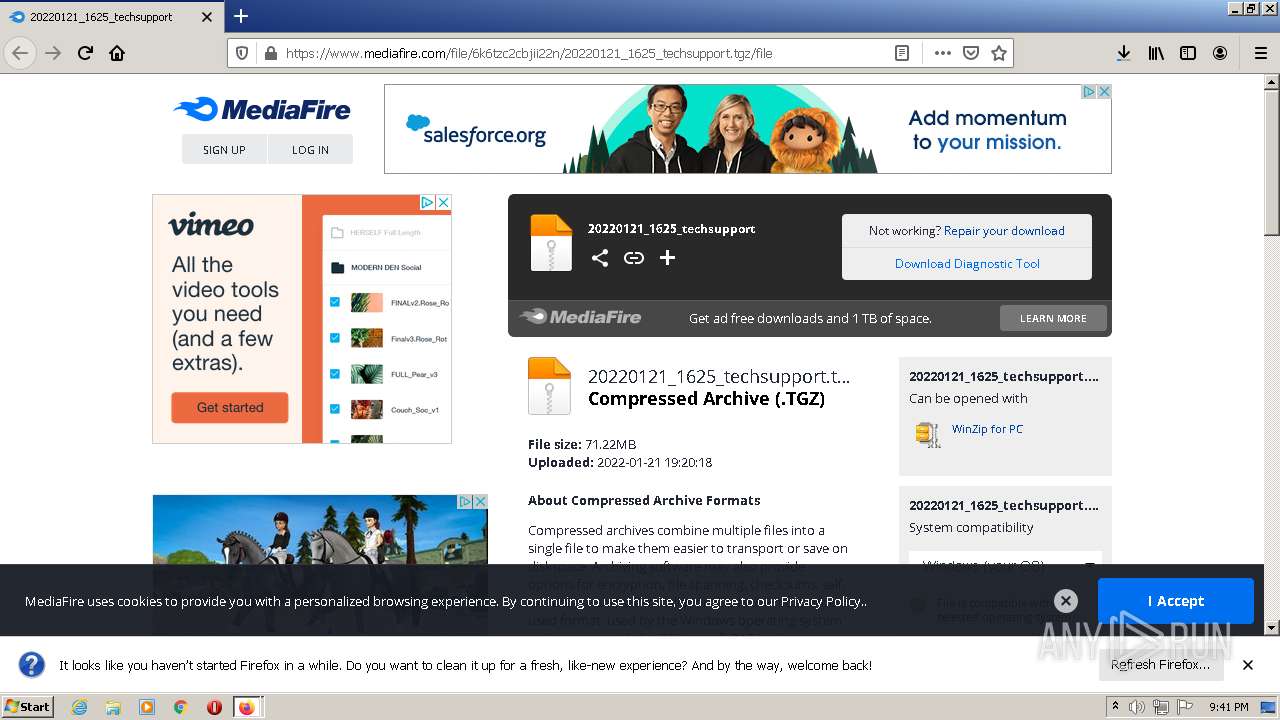The width and height of the screenshot is (1280, 720).
Task: Close the horse game ad
Action: coord(480,501)
